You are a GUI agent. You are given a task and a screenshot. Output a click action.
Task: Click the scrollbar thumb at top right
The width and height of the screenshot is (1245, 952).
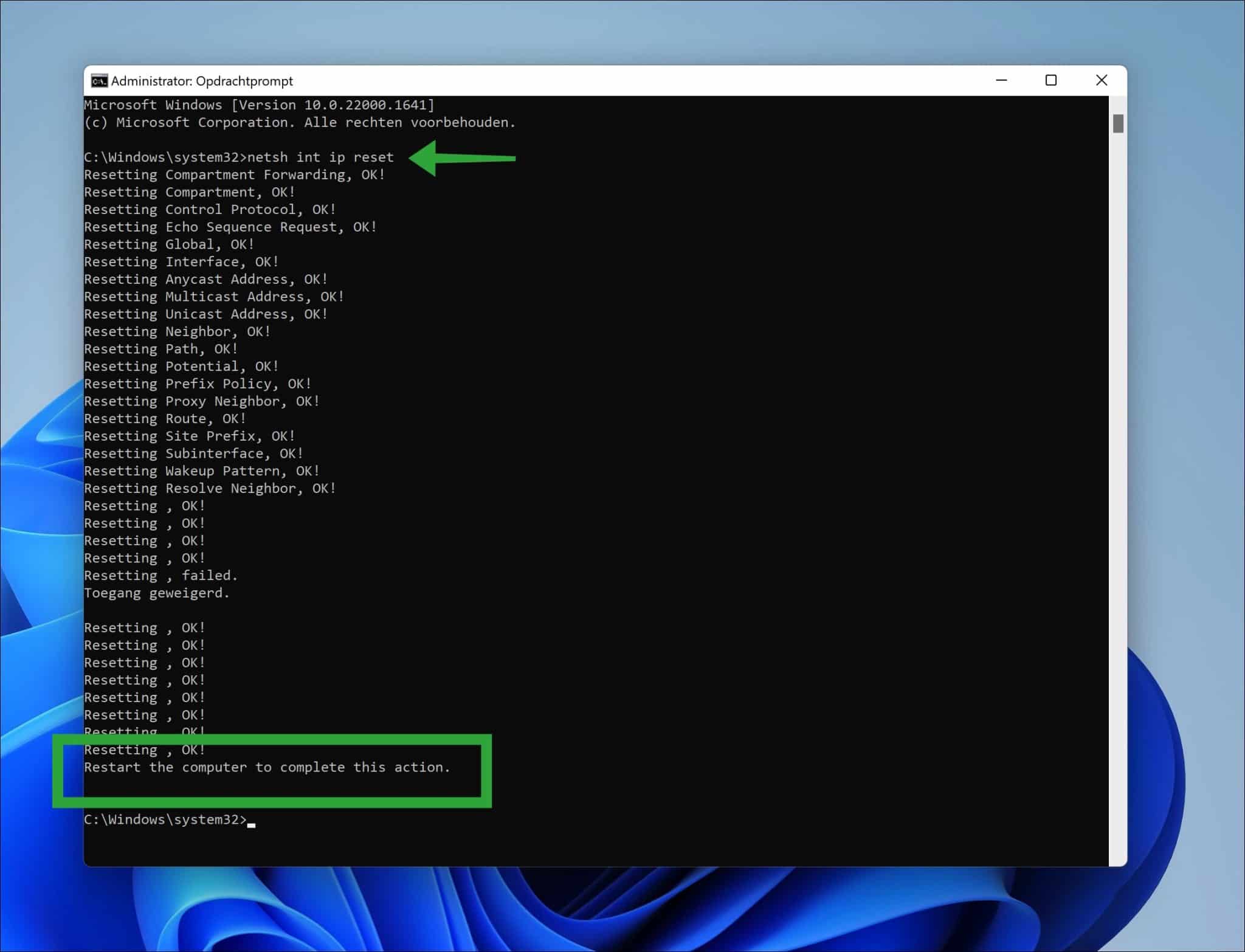(1117, 123)
